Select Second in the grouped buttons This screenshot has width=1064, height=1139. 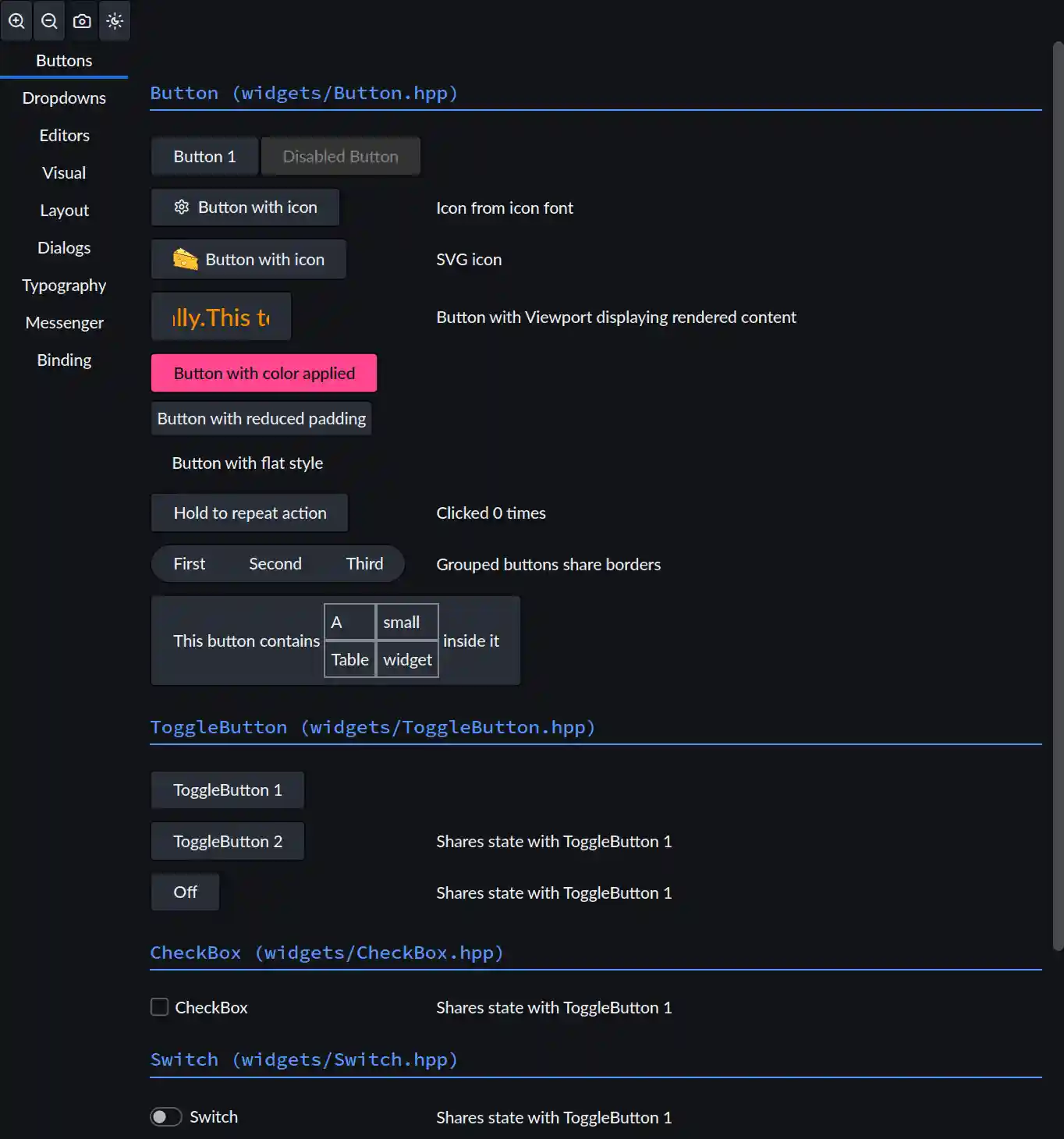click(x=275, y=564)
